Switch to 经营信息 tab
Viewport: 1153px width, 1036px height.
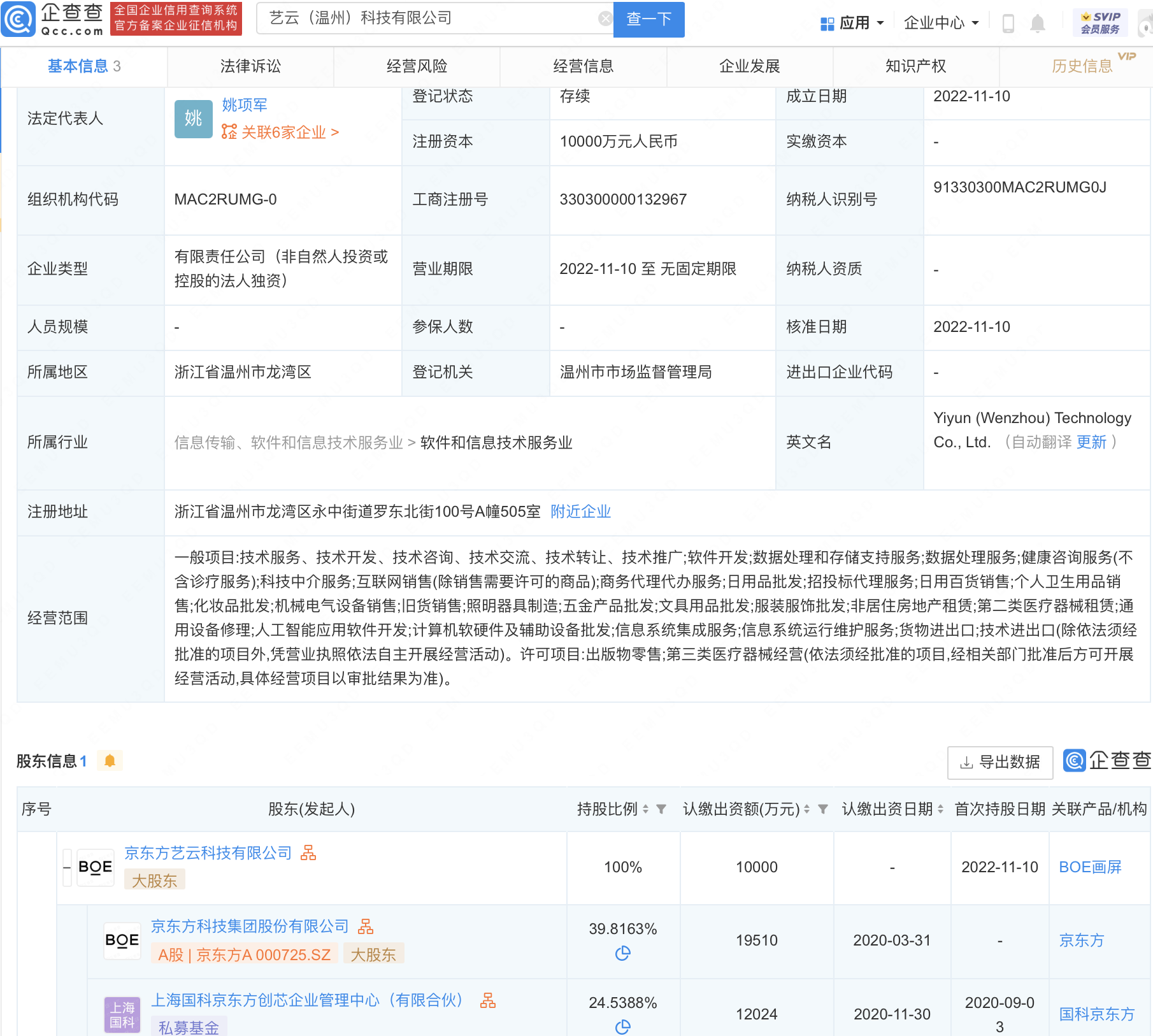point(583,66)
